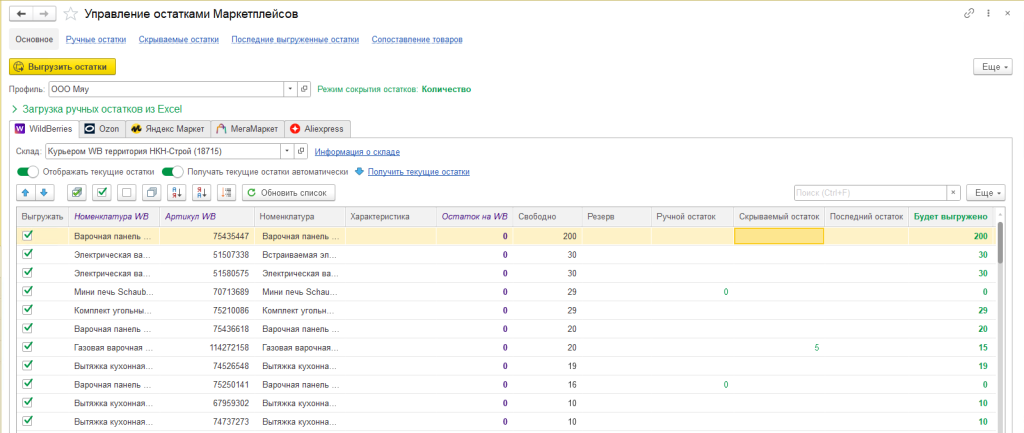
Task: Click Будет выгружено value 29
Action: [x=982, y=310]
